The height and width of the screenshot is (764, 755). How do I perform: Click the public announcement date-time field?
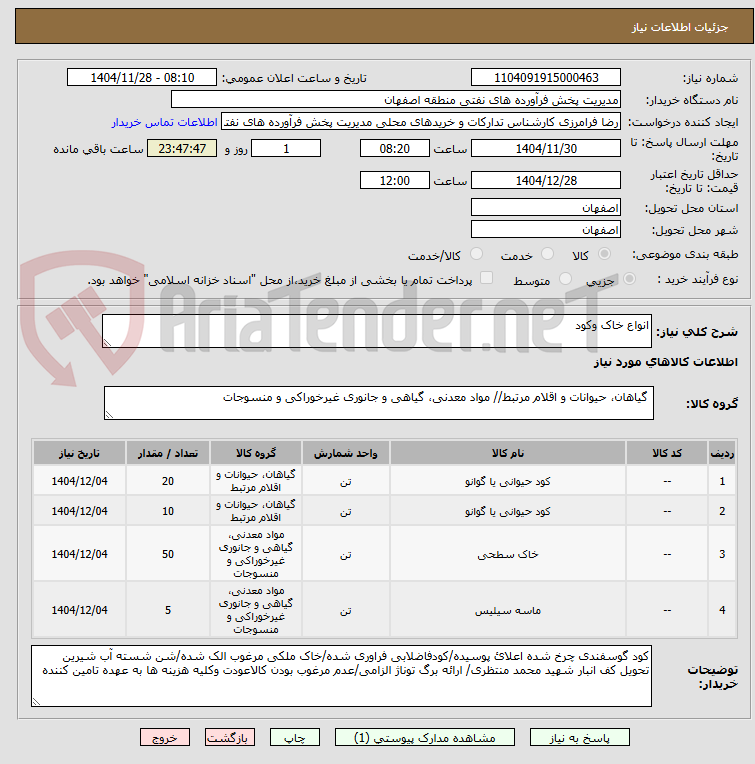[x=142, y=77]
